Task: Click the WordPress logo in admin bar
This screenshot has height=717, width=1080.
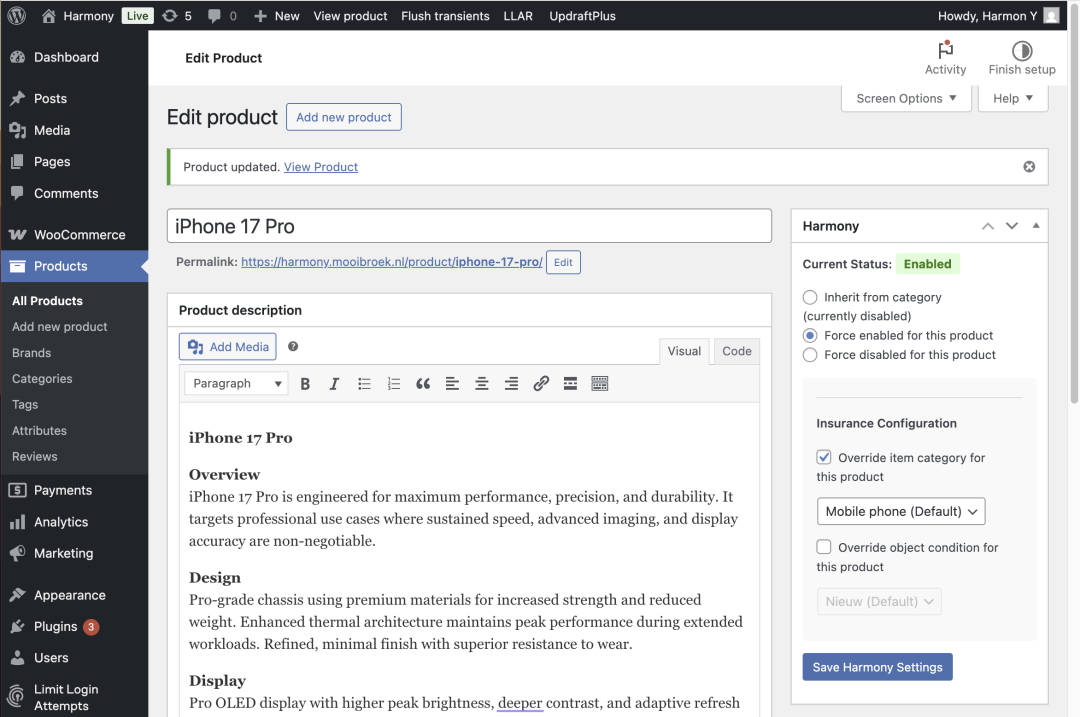Action: [17, 16]
